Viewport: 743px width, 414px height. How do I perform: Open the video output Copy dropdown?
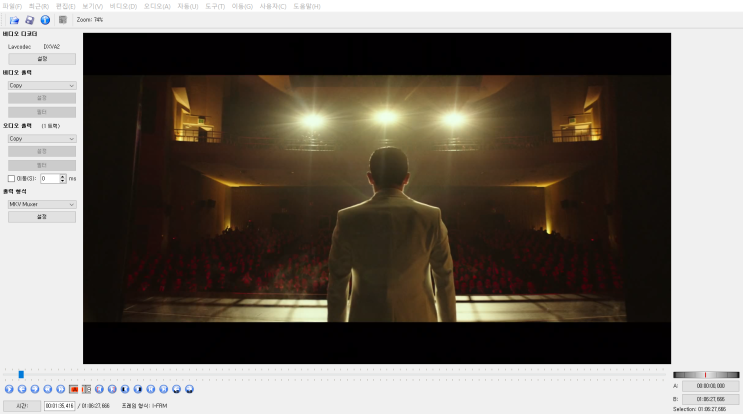42,86
